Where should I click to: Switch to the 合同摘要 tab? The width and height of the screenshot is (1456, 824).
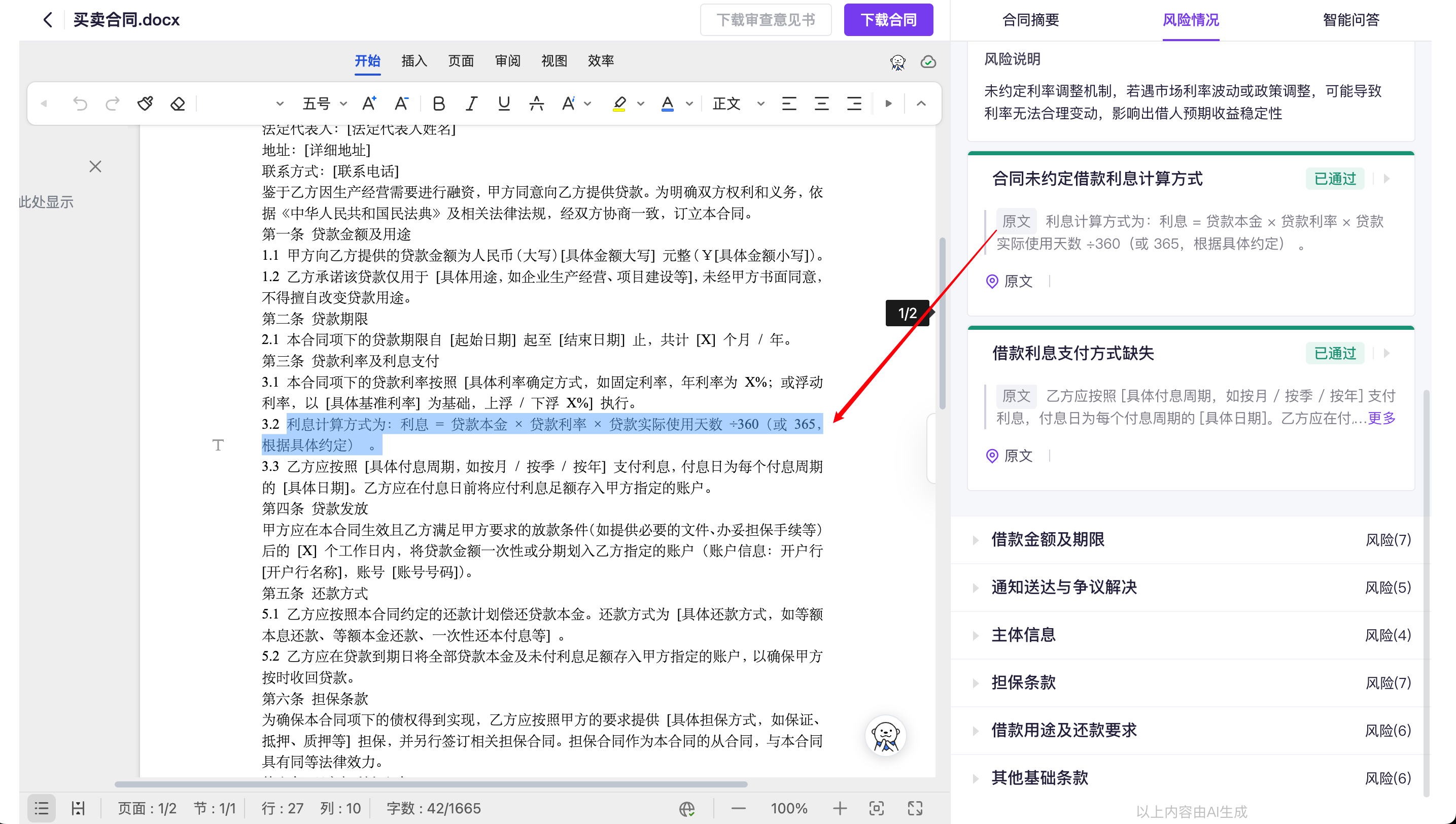click(x=1030, y=20)
